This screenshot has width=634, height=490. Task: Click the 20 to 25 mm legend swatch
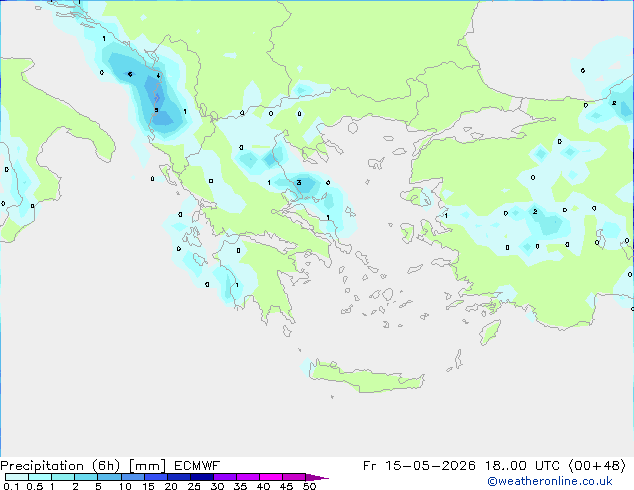tap(179, 477)
